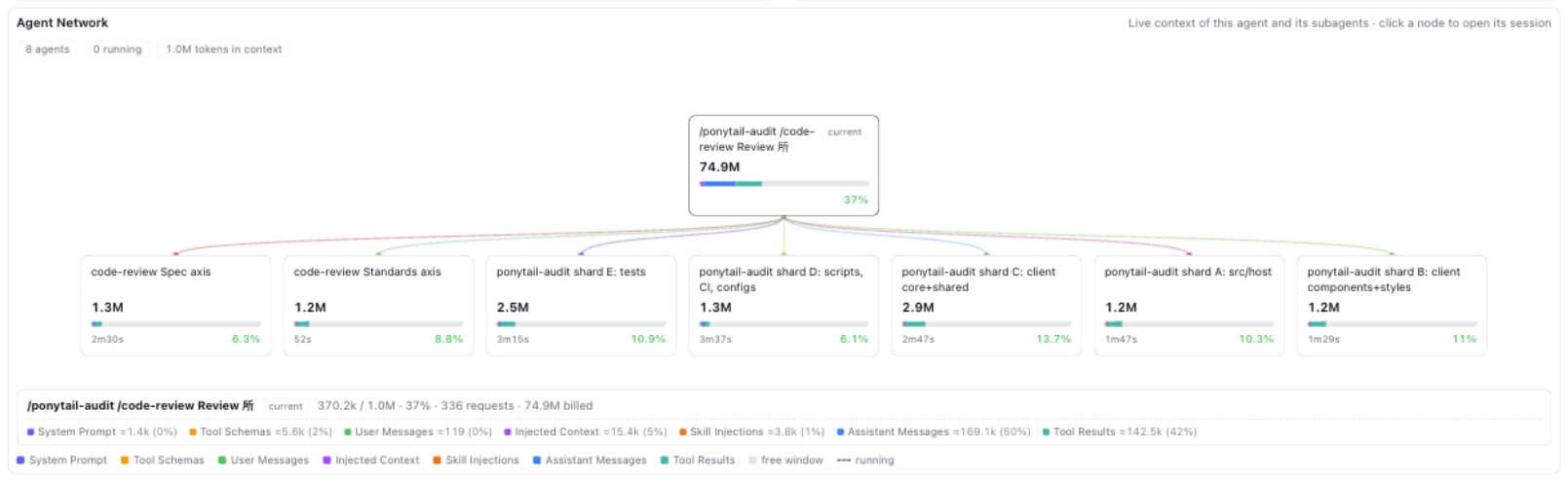Click the shard C context usage bar
This screenshot has width=1568, height=482.
tap(986, 323)
